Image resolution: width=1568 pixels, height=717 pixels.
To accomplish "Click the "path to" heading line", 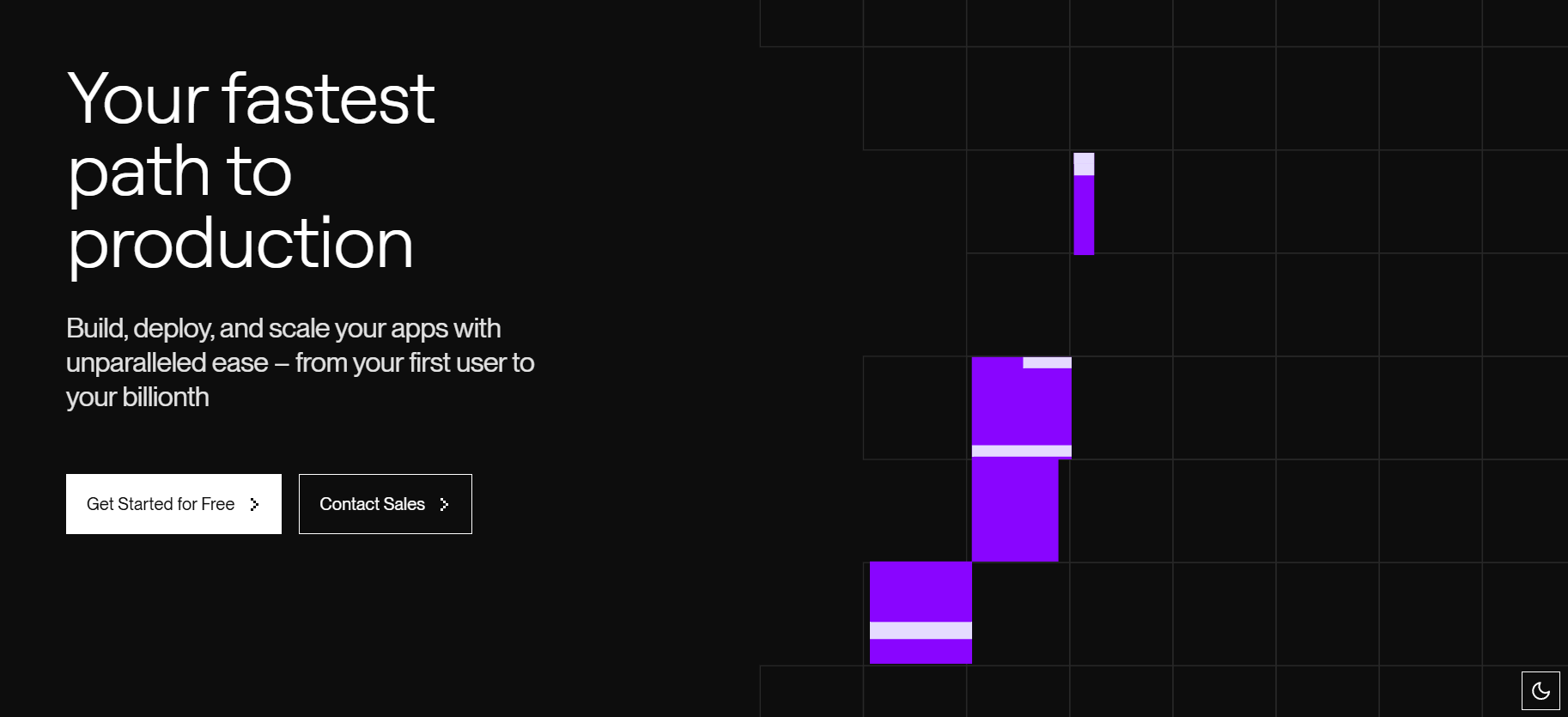I will pyautogui.click(x=180, y=173).
